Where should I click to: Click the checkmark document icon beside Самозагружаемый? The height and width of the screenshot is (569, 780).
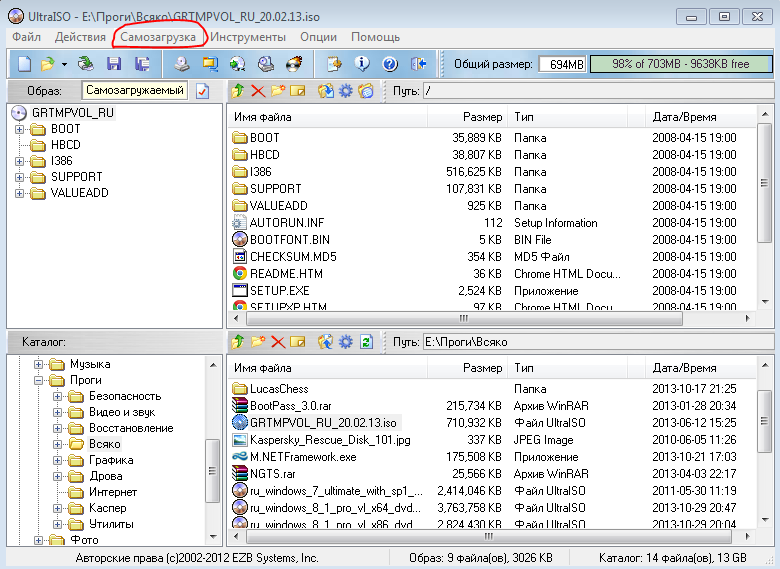pyautogui.click(x=202, y=91)
